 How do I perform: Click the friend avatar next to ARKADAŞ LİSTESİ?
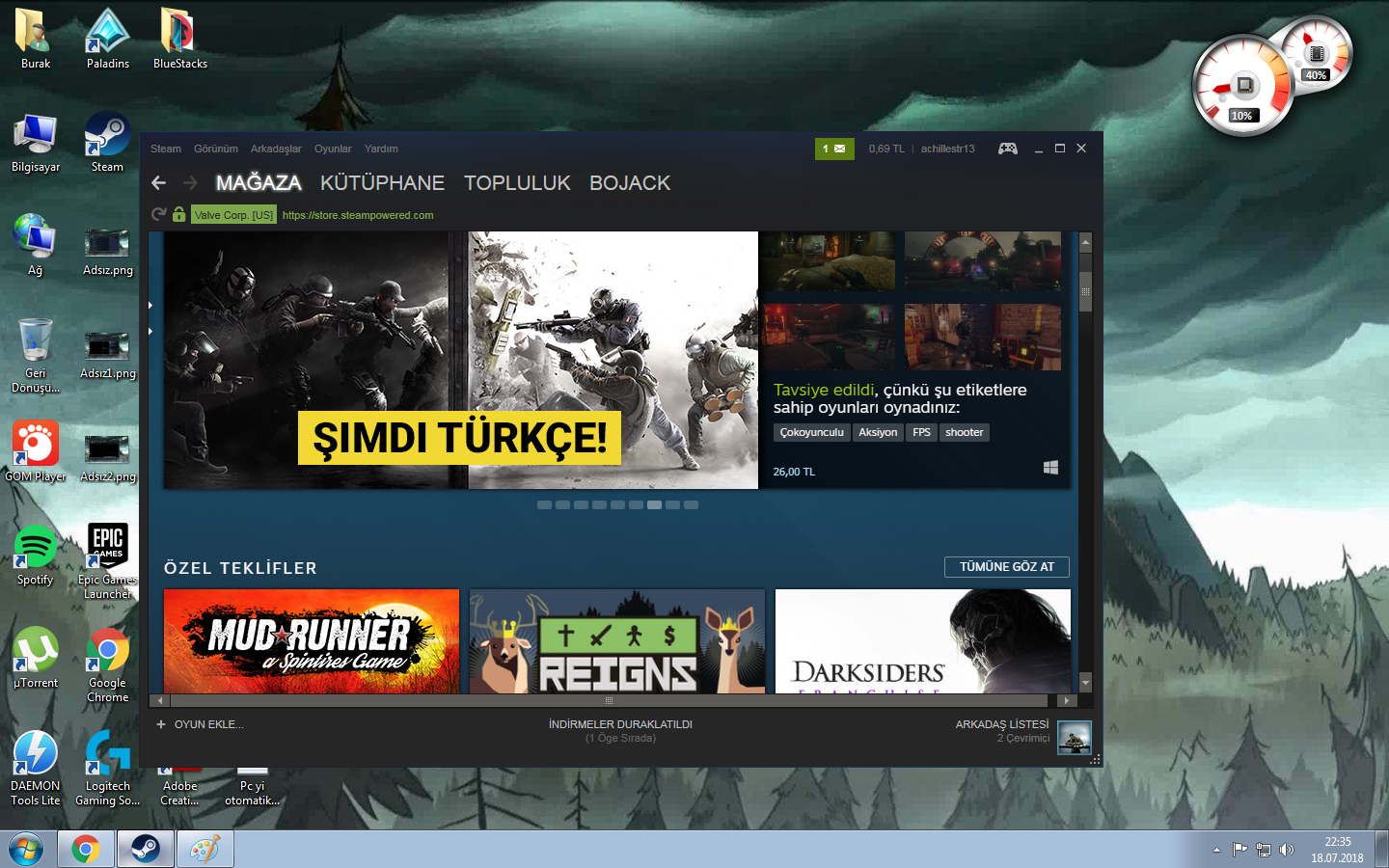1075,738
